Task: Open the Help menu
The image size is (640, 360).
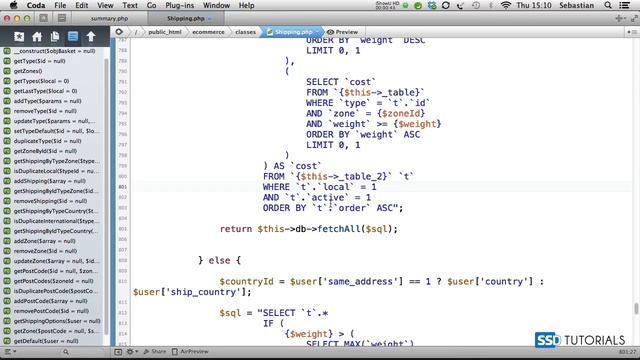Action: [247, 5]
